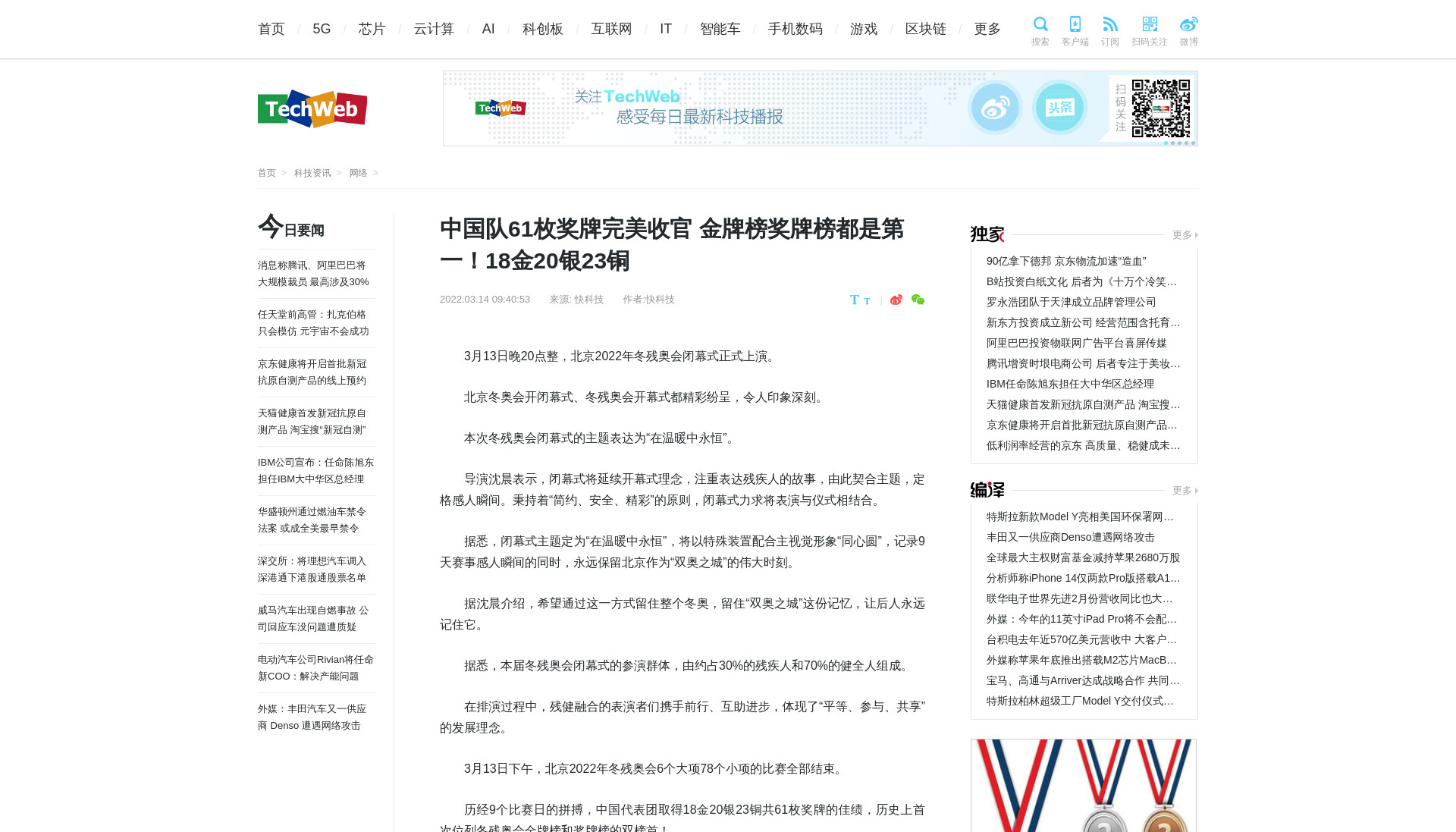Open sidebar item 京东健康将开启首批新冠抗原自测产品的线上预约
Image resolution: width=1456 pixels, height=832 pixels.
coord(312,372)
